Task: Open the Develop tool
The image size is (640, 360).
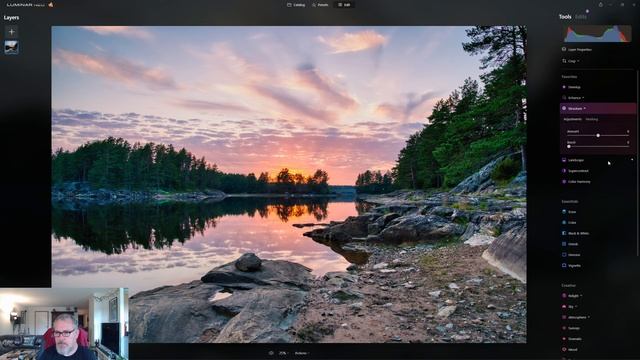Action: point(574,87)
